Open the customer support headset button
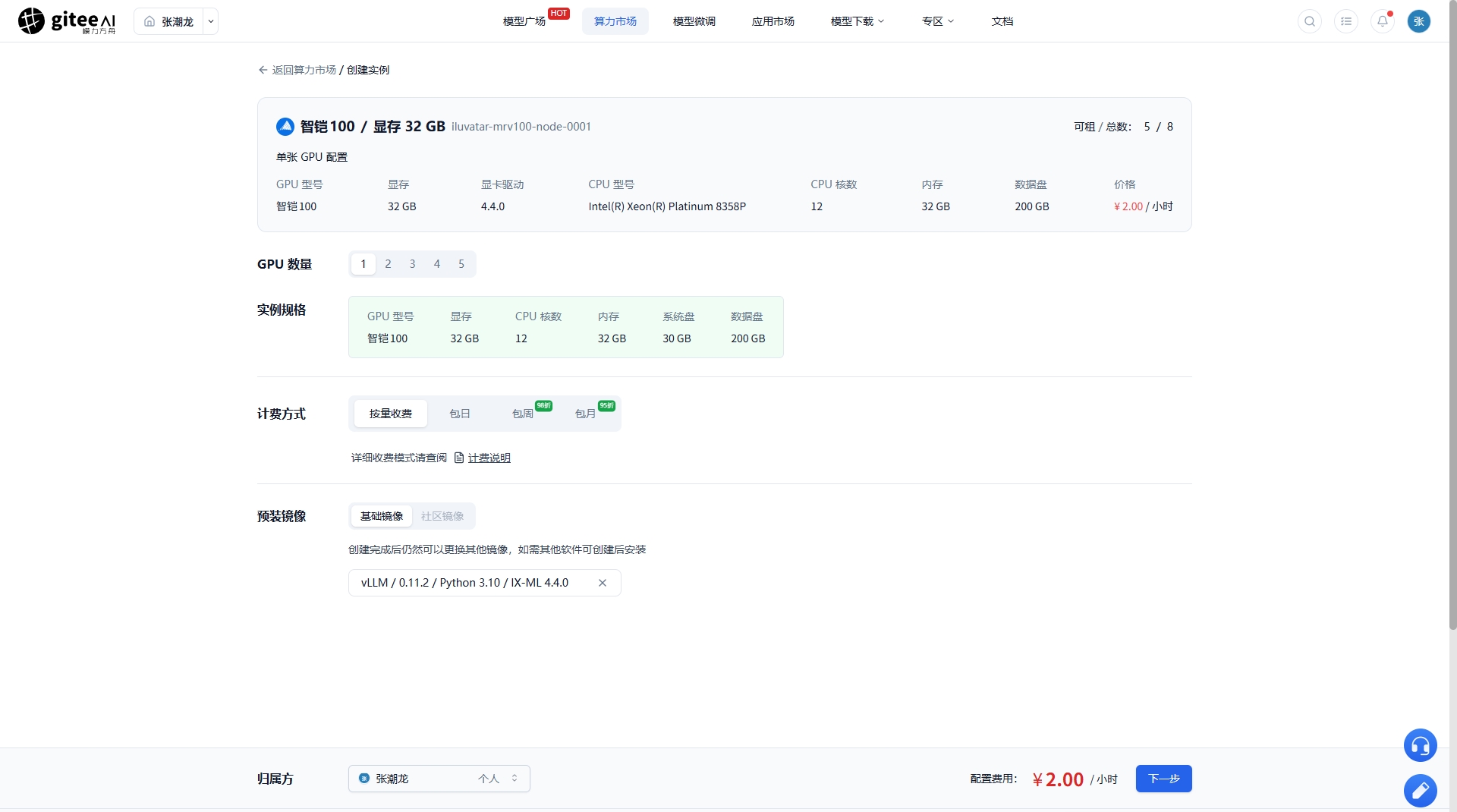1457x812 pixels. pyautogui.click(x=1421, y=745)
